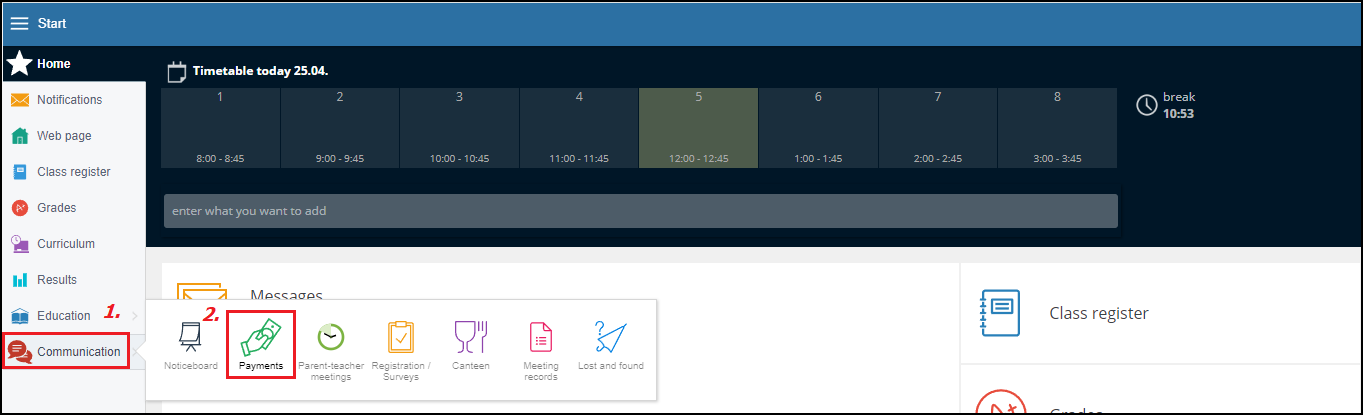Viewport: 1363px width, 415px height.
Task: Click the Web page house icon
Action: tap(19, 136)
